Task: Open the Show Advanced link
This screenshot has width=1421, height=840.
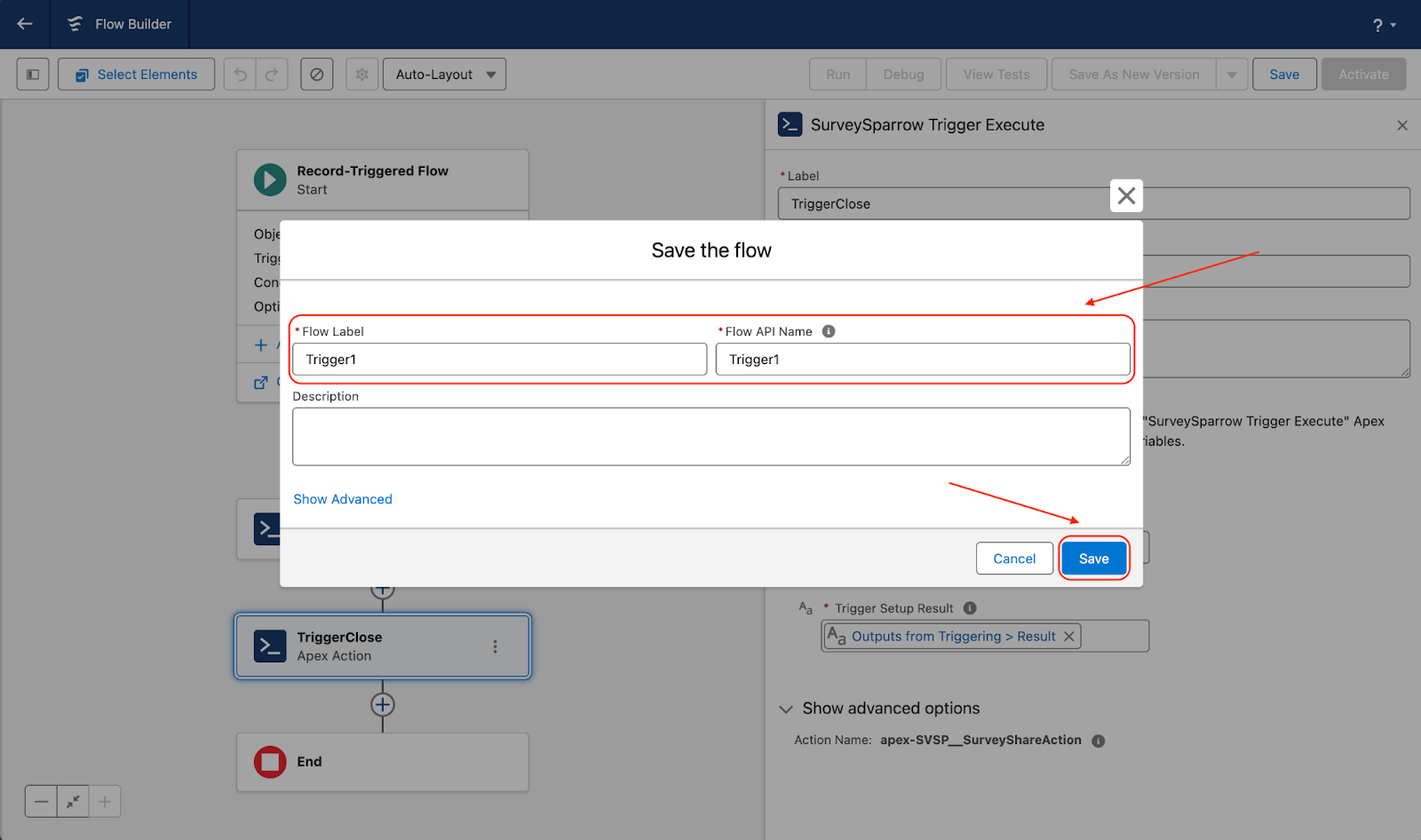Action: pyautogui.click(x=343, y=499)
